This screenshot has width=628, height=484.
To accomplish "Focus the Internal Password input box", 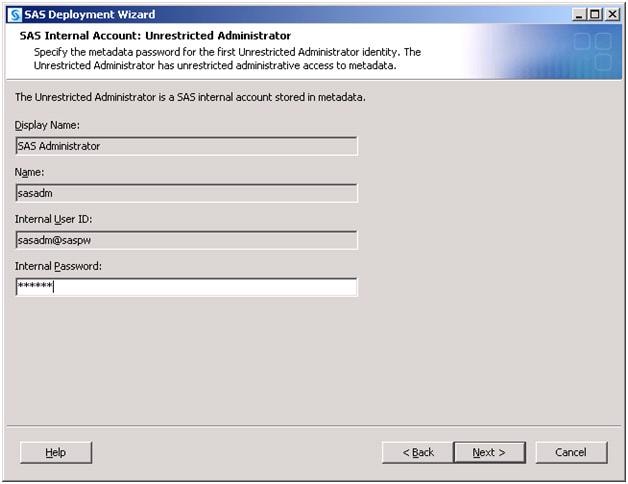I will click(187, 287).
